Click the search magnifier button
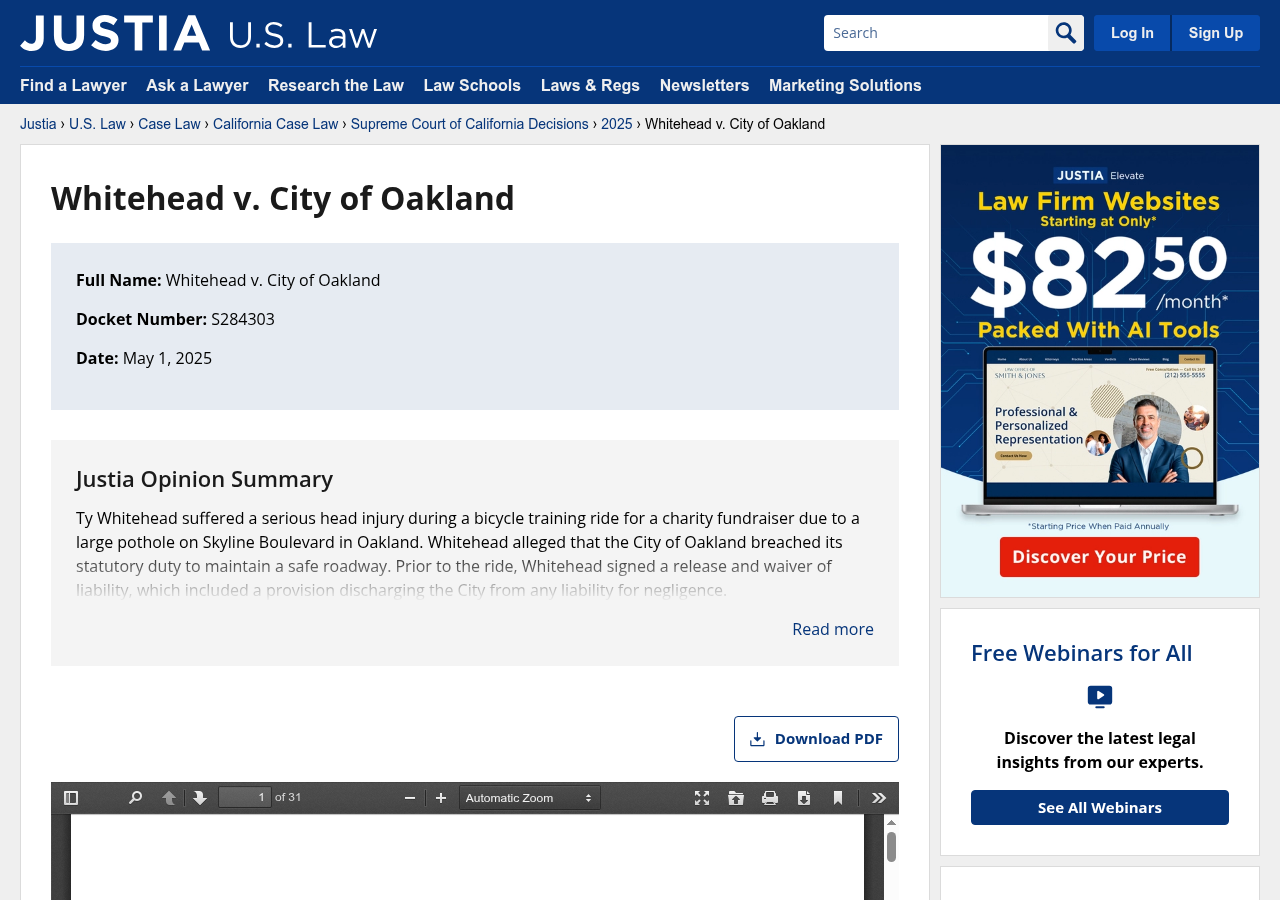Image resolution: width=1280 pixels, height=900 pixels. pyautogui.click(x=1066, y=33)
